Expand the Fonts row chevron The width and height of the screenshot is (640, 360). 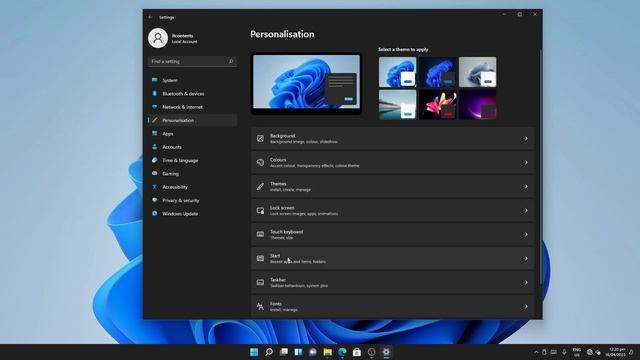pyautogui.click(x=526, y=307)
